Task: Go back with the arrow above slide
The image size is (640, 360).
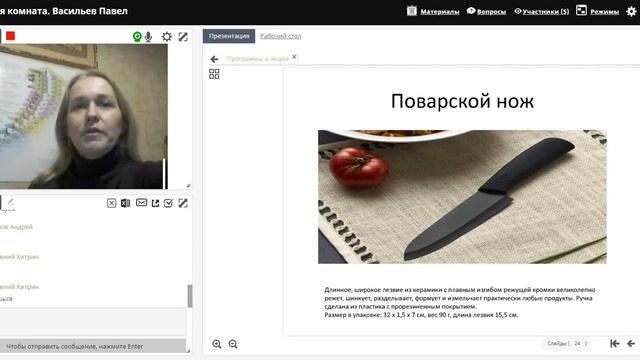Action: click(x=214, y=59)
